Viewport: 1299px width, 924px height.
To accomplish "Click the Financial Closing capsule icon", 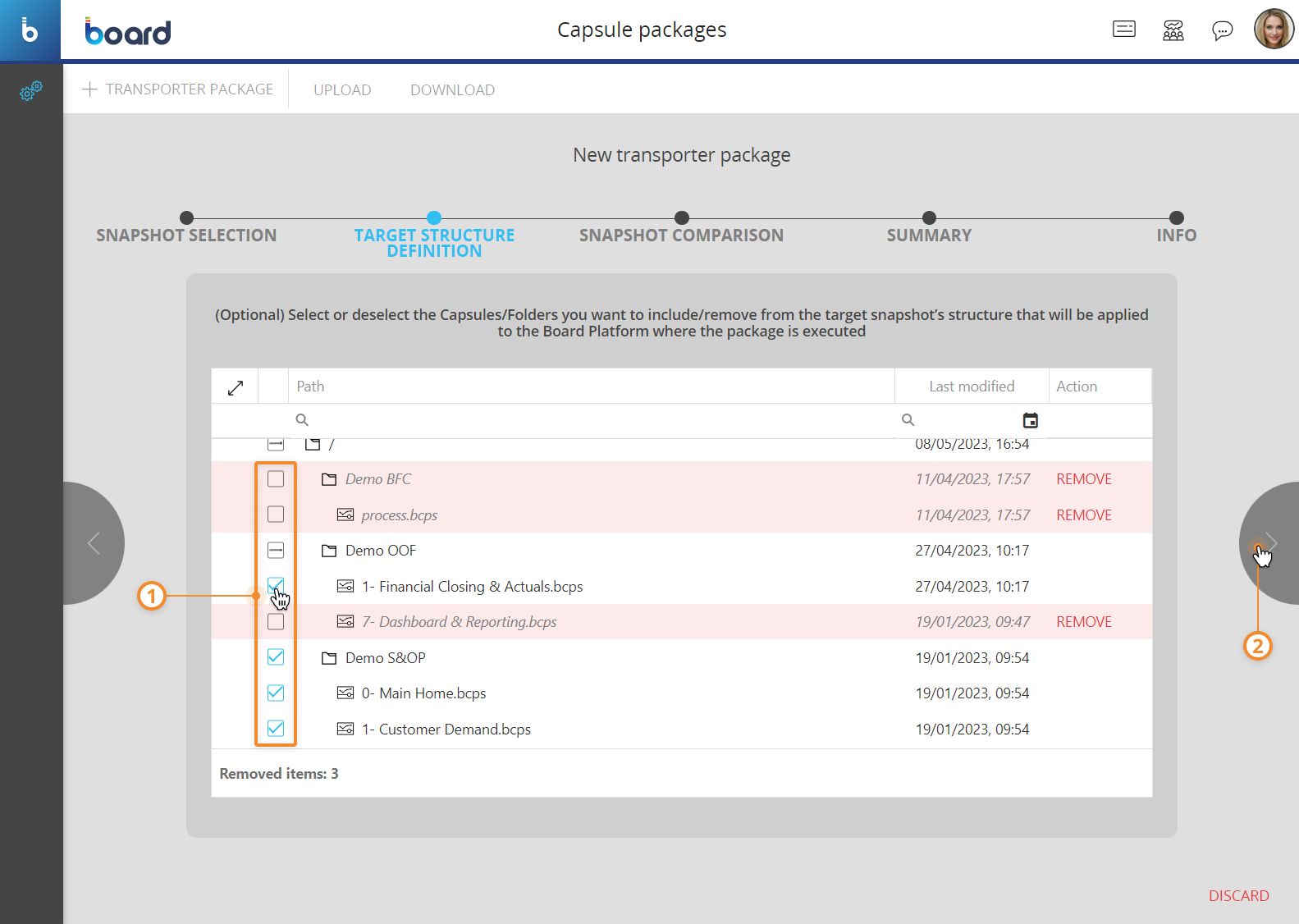I will coord(345,586).
